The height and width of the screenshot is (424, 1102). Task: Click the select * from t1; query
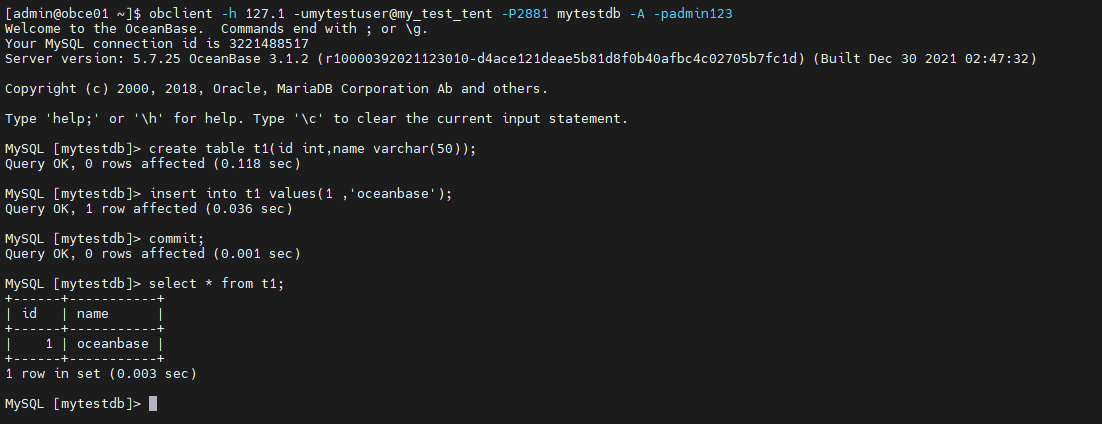click(216, 283)
